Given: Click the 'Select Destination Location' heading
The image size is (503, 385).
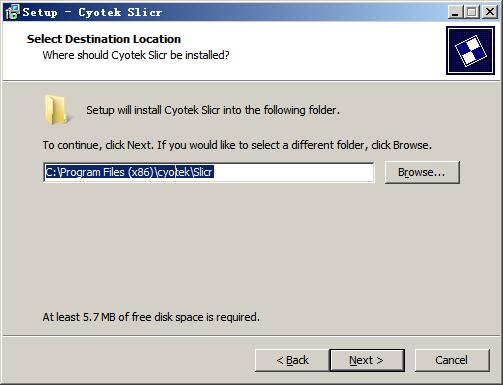Looking at the screenshot, I should tap(104, 39).
